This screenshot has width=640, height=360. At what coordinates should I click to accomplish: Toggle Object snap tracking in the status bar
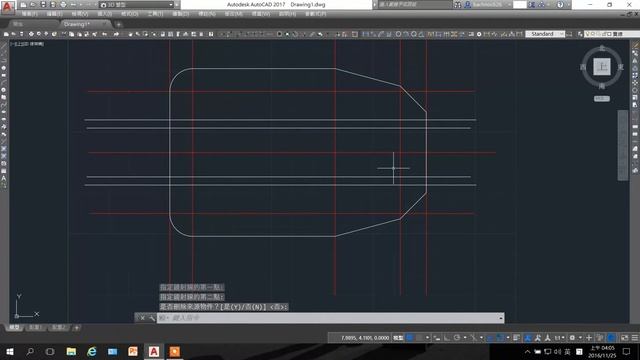tap(490, 338)
